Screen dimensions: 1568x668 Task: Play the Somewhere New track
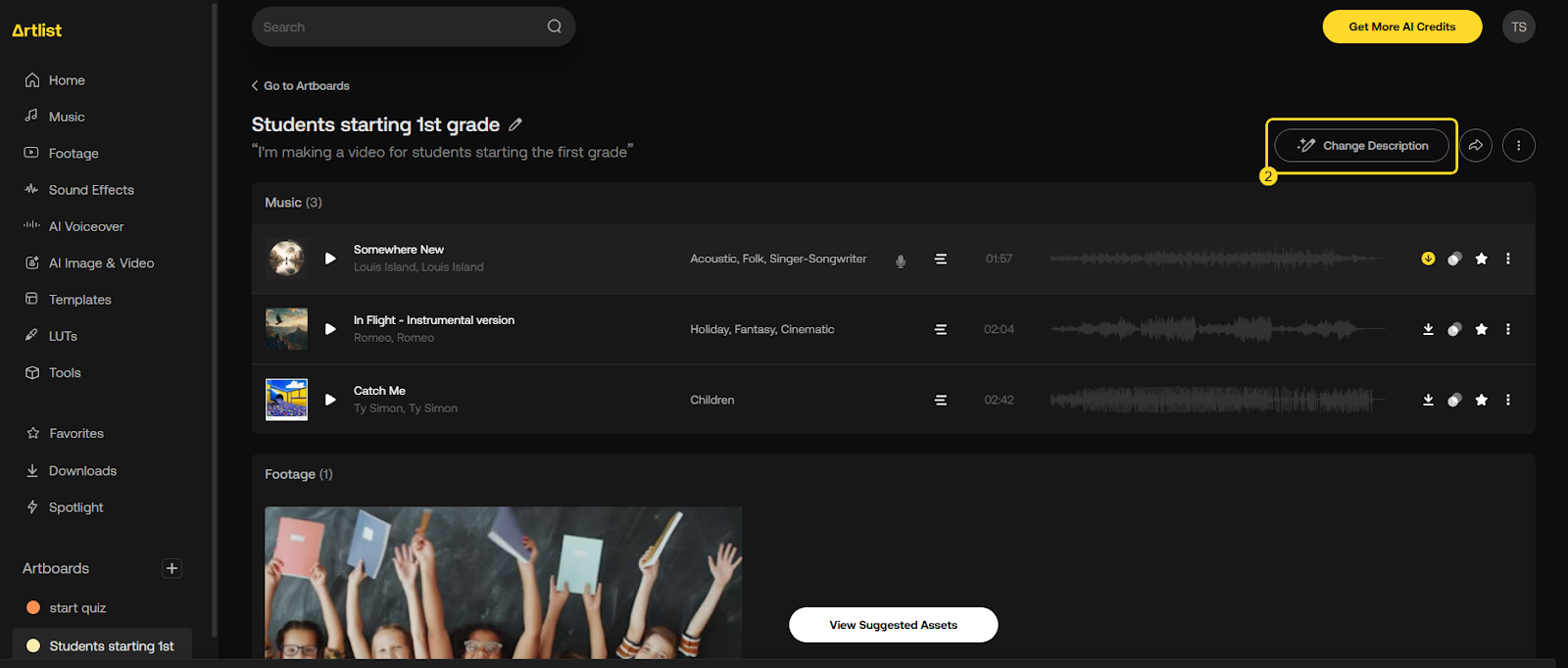tap(330, 259)
